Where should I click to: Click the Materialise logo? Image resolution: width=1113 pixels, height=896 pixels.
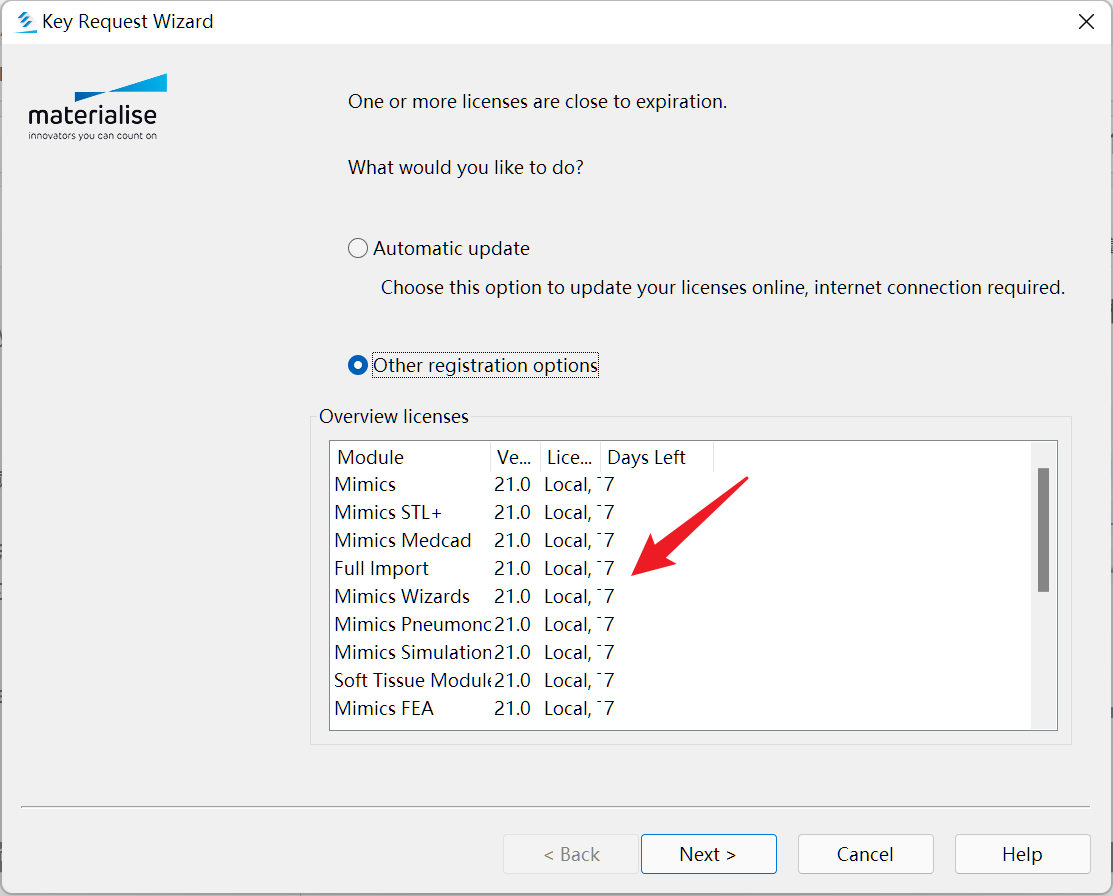(97, 107)
